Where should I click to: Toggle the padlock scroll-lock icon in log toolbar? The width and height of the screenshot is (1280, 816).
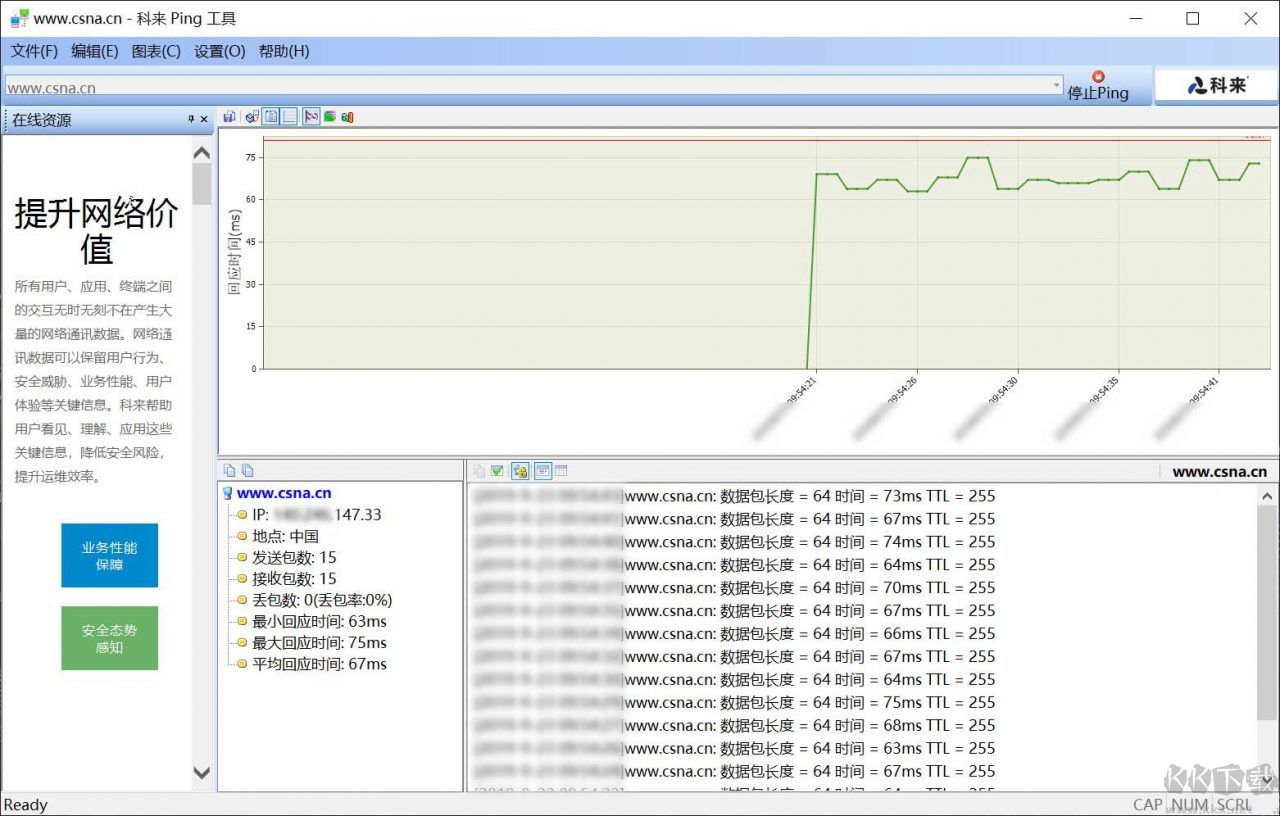pos(520,471)
